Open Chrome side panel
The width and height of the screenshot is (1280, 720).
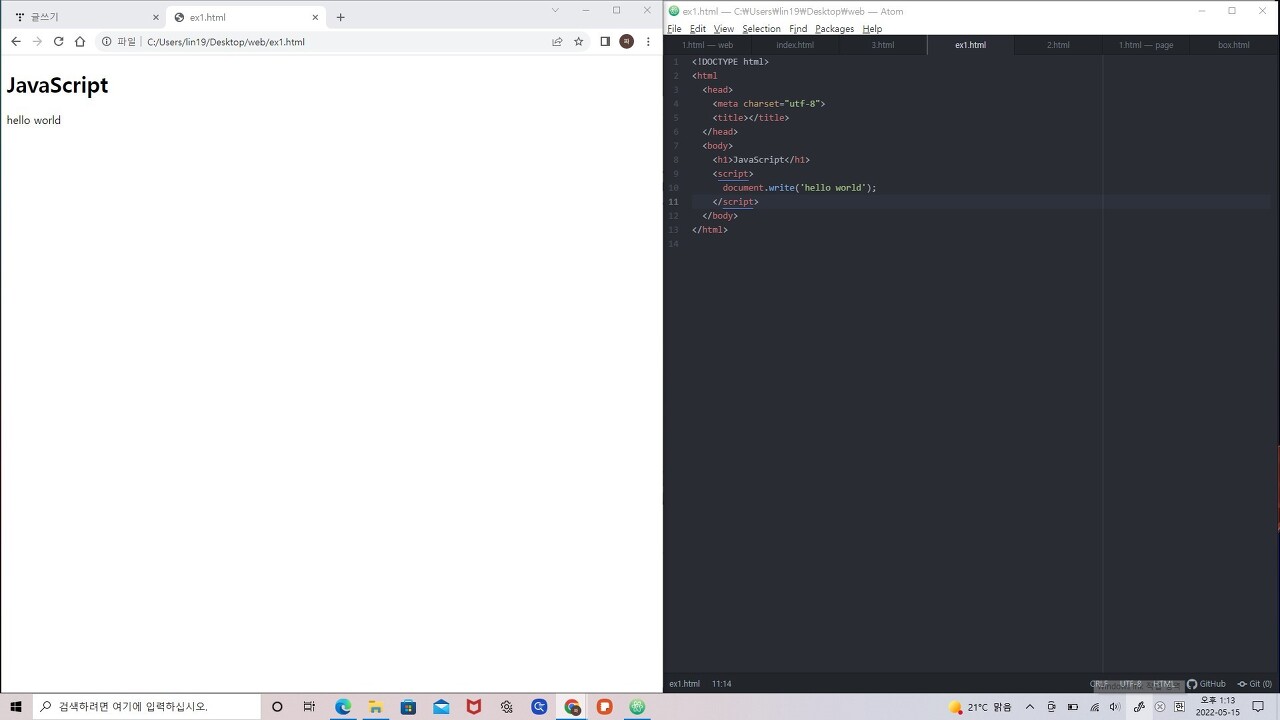(x=605, y=42)
